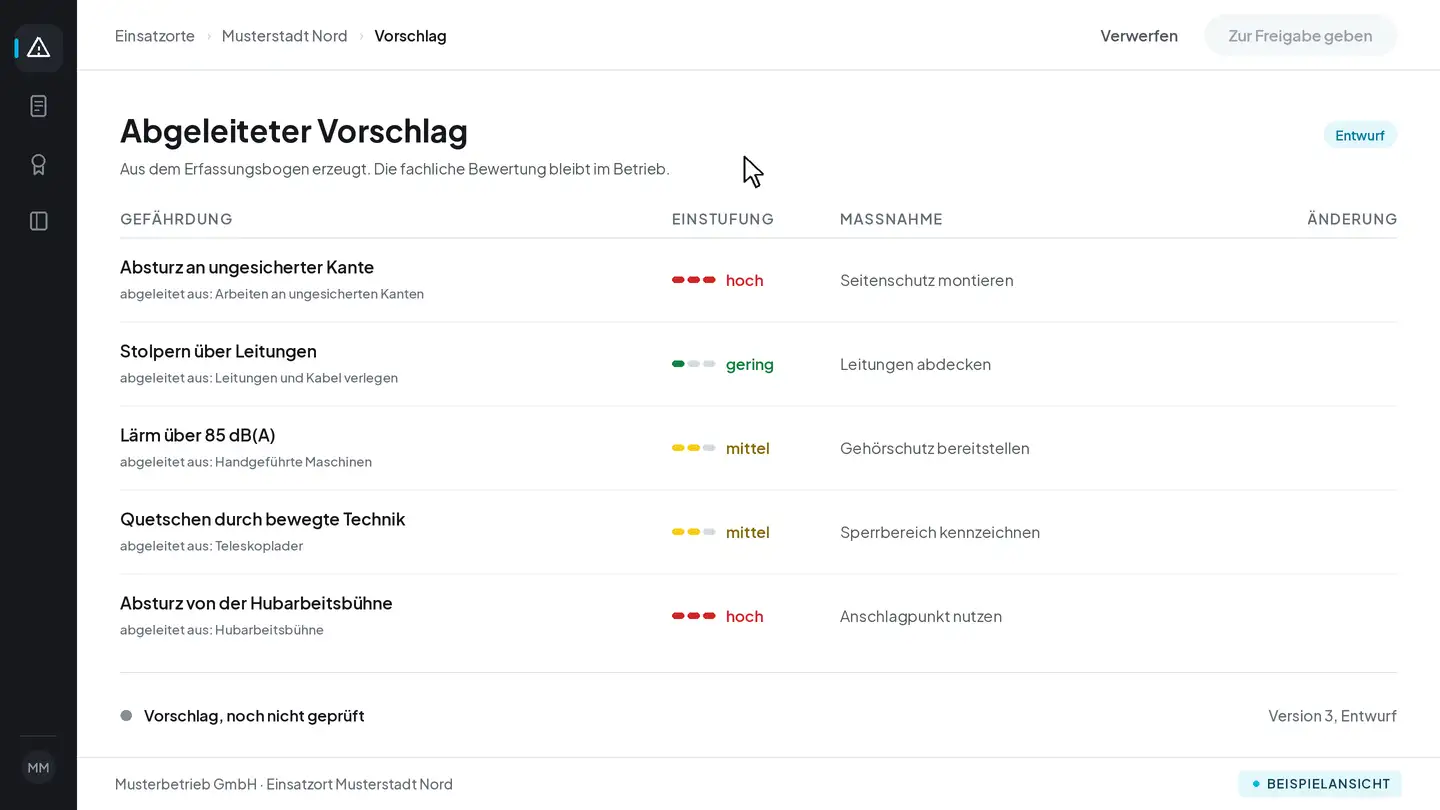The width and height of the screenshot is (1440, 810).
Task: Click the Beispielansicht badge in footer
Action: pyautogui.click(x=1320, y=784)
